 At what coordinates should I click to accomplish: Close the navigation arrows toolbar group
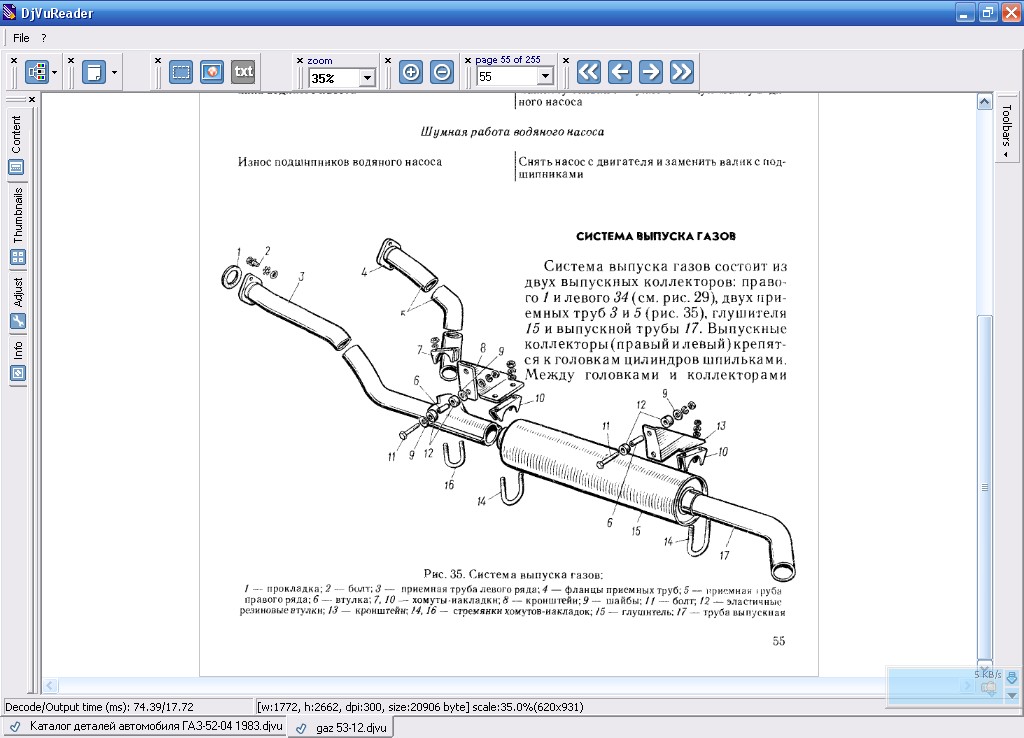pyautogui.click(x=566, y=60)
